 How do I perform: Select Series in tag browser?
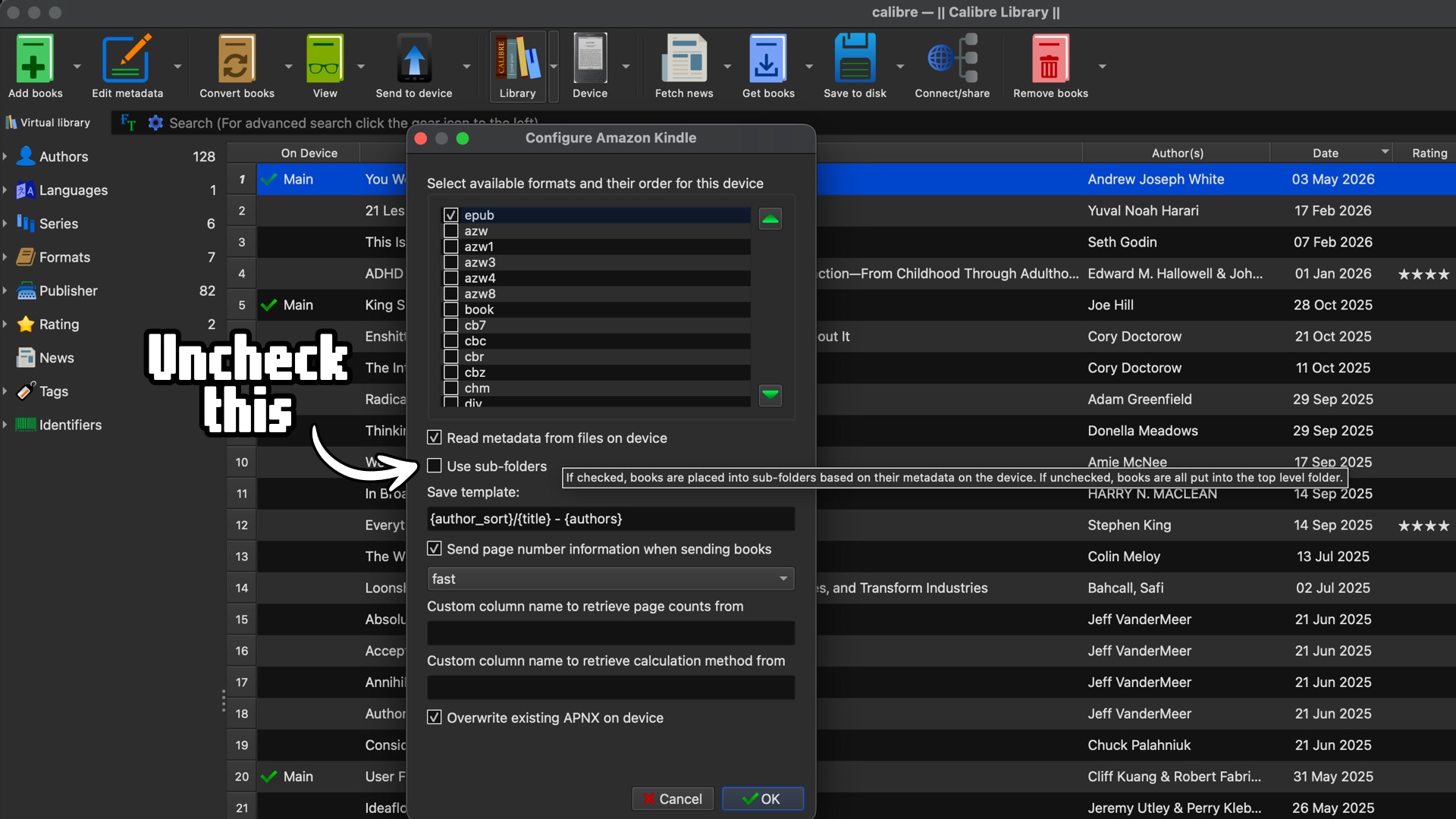tap(58, 224)
